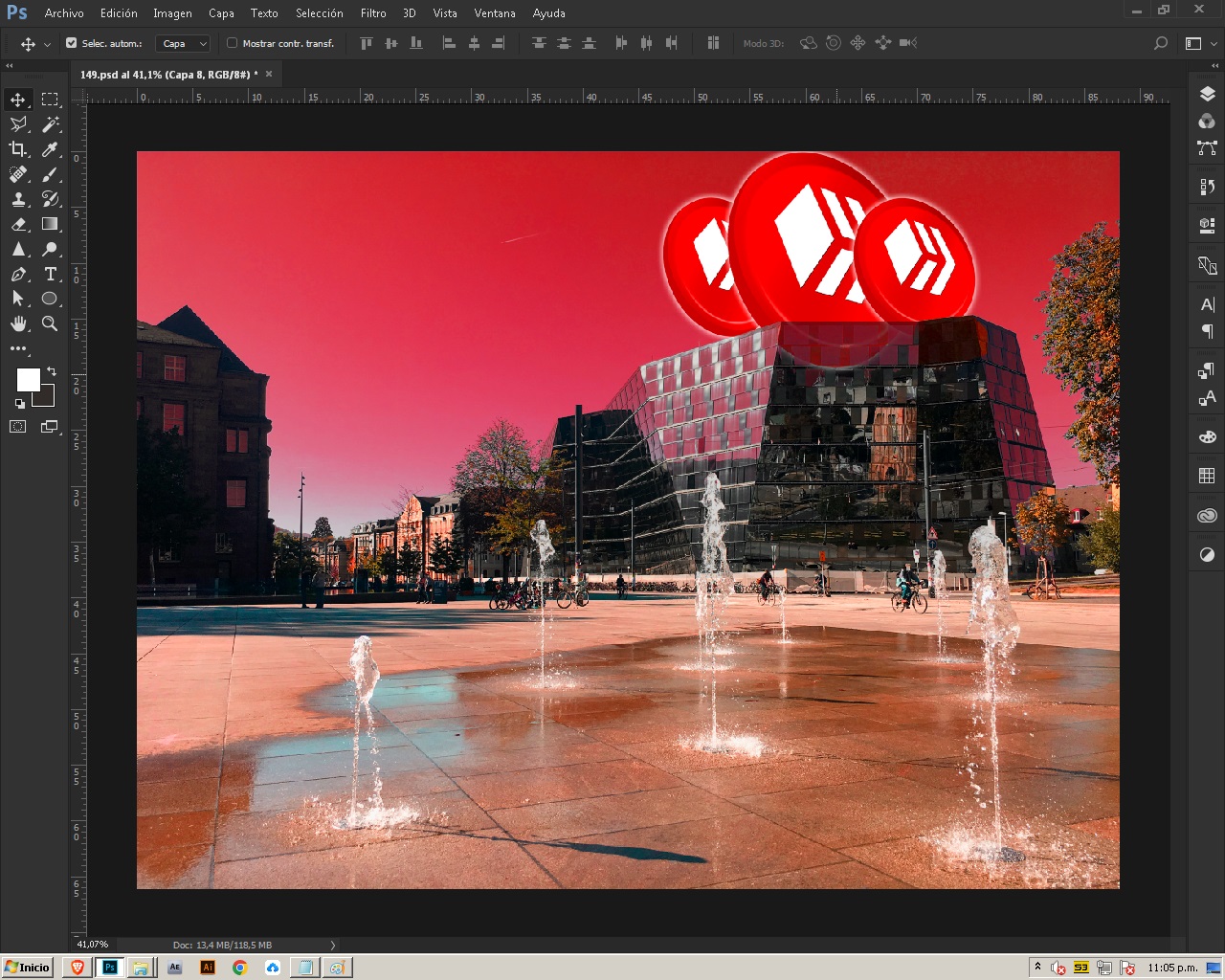The image size is (1225, 980).
Task: Click the foreground color swatch
Action: point(28,379)
